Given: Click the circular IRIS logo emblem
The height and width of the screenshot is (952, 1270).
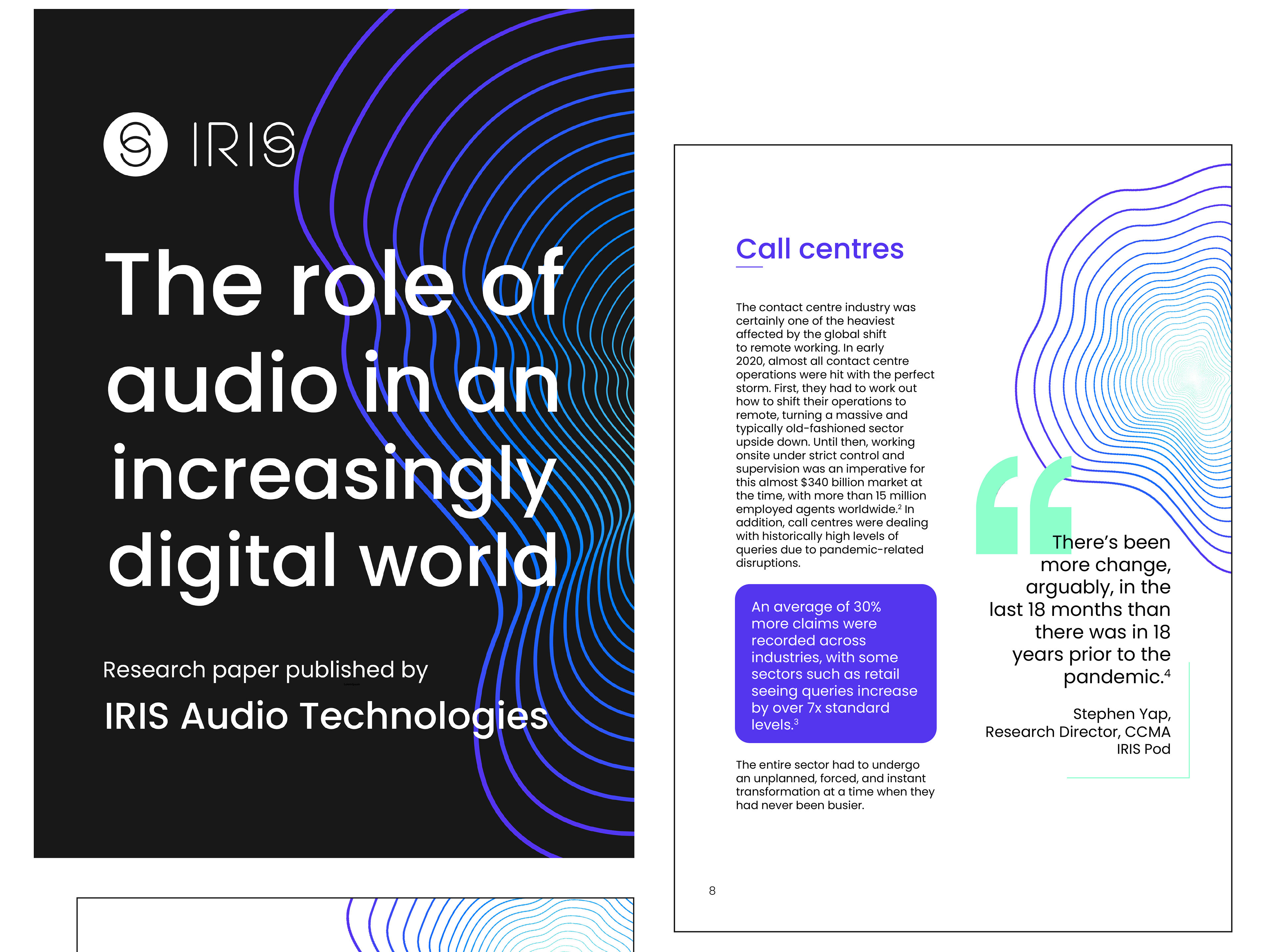Looking at the screenshot, I should (x=136, y=144).
